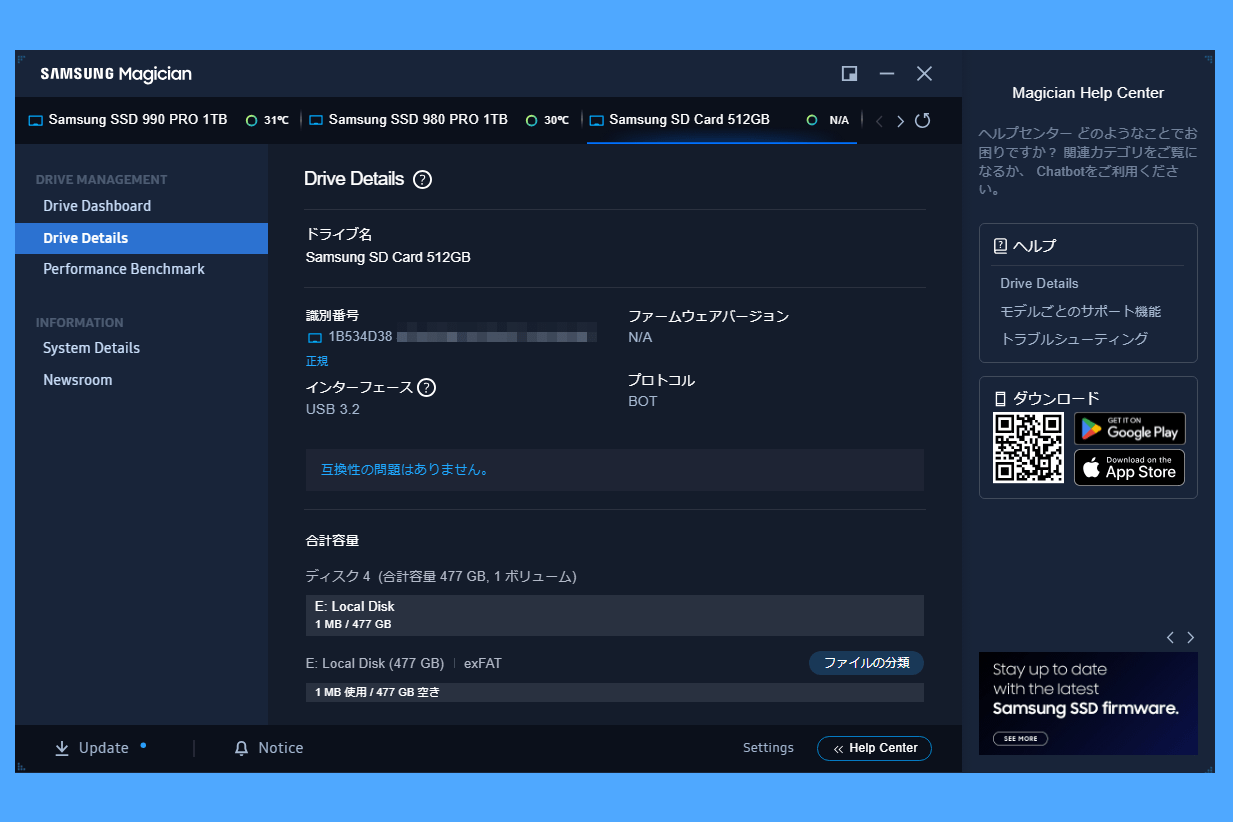Click the ファイルの分類 button

click(866, 663)
